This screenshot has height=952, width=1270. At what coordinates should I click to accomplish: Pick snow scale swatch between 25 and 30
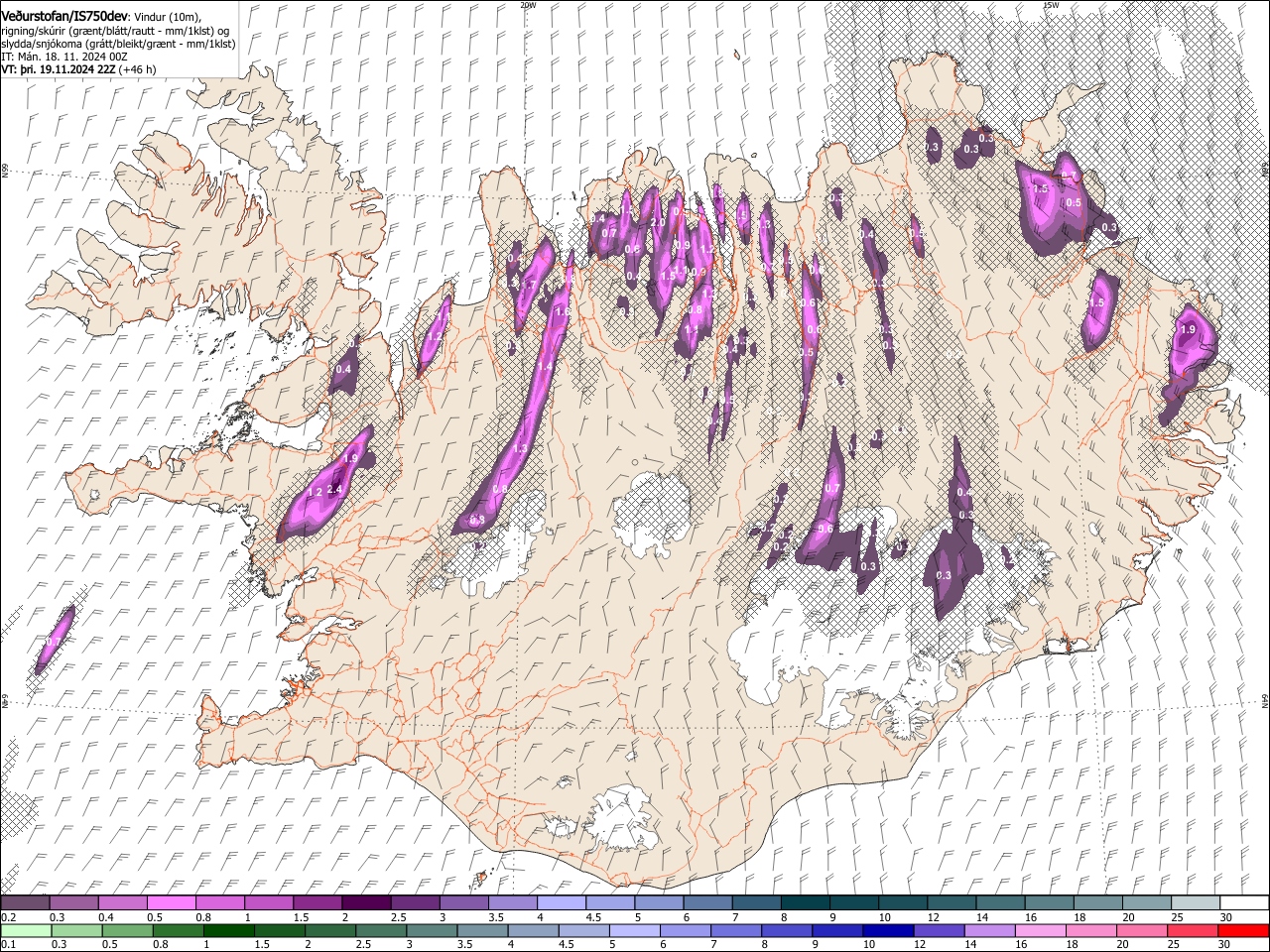[1195, 902]
